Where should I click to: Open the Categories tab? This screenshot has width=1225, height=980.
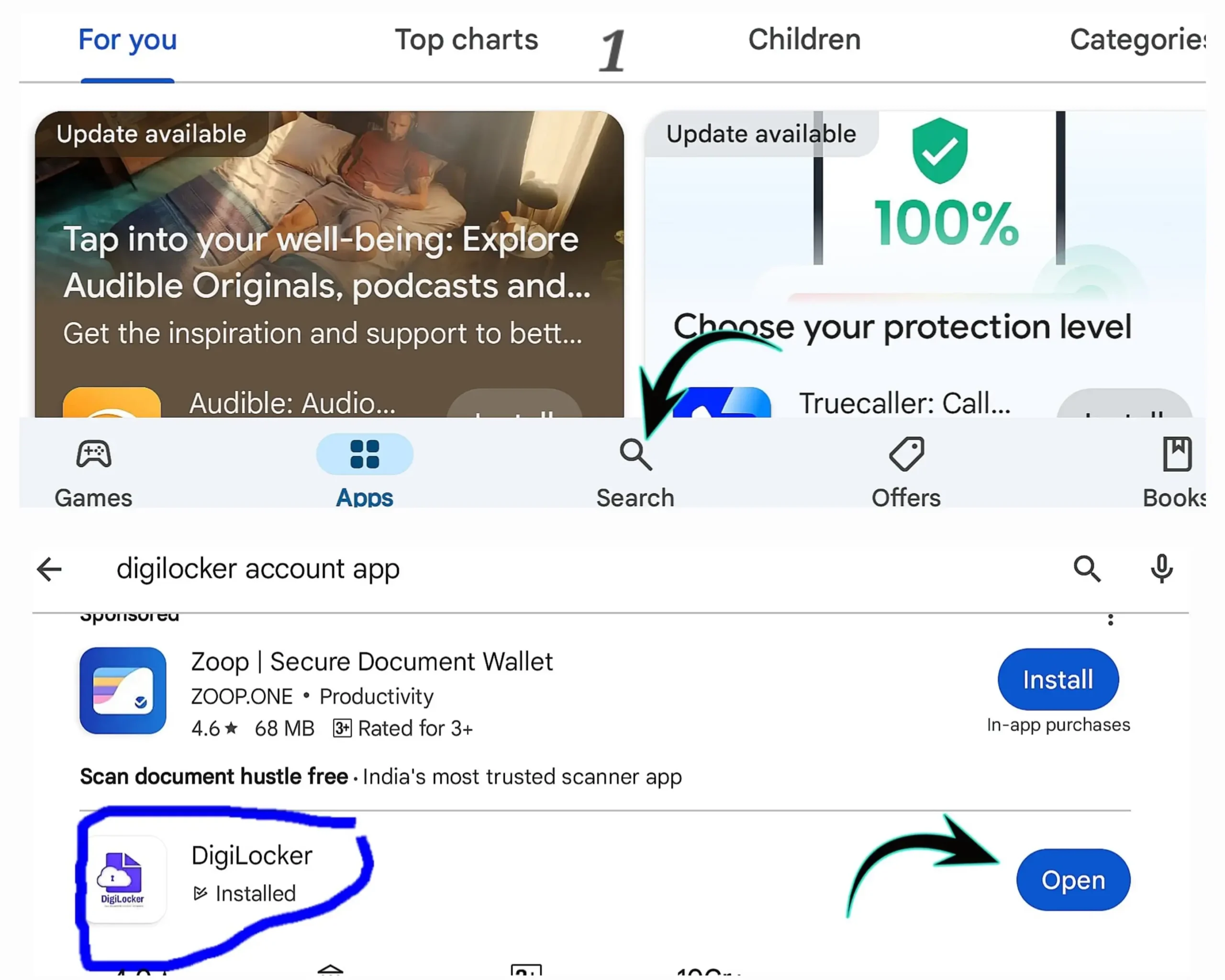tap(1136, 40)
